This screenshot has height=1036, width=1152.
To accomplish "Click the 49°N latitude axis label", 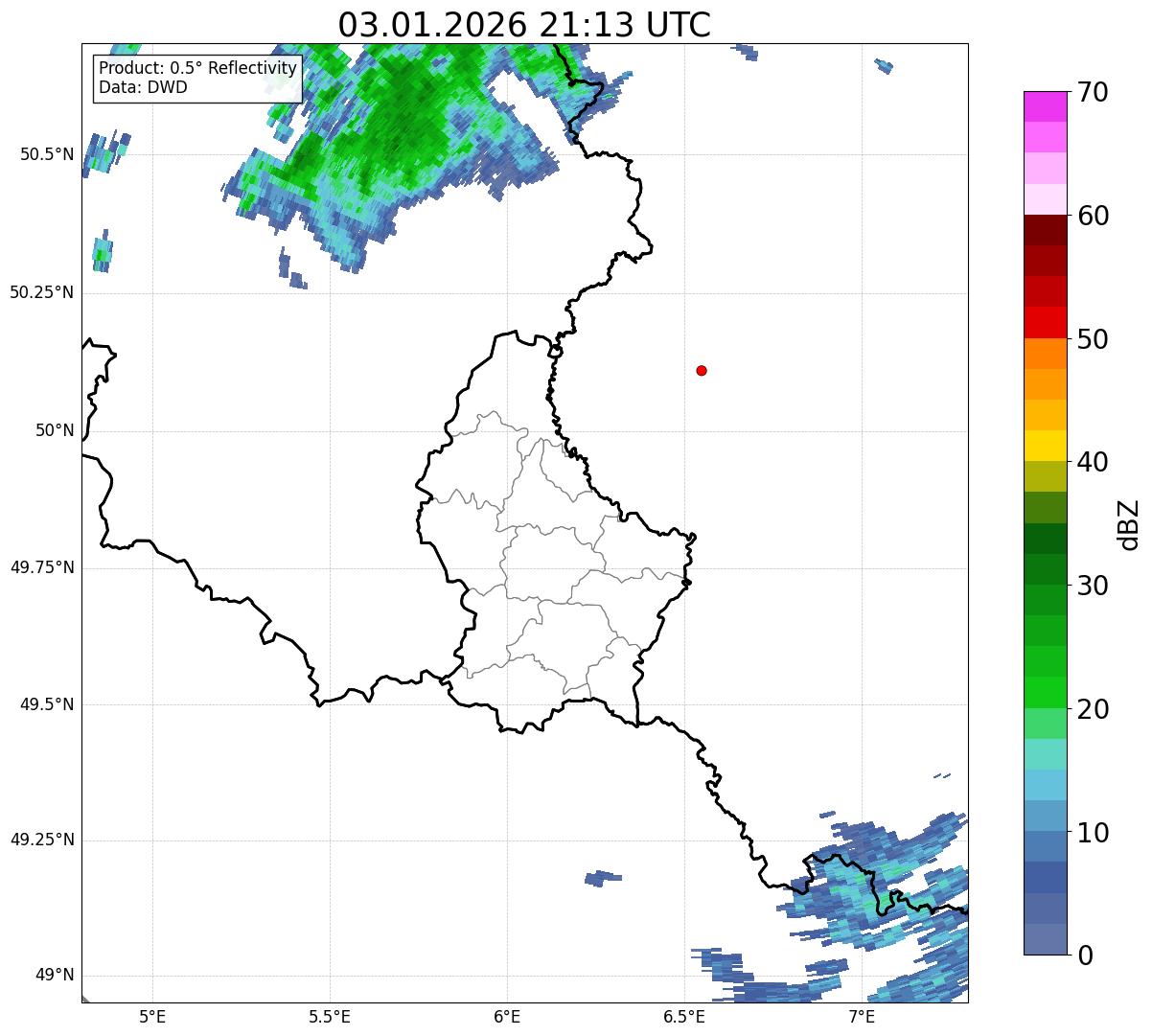I will tap(54, 976).
